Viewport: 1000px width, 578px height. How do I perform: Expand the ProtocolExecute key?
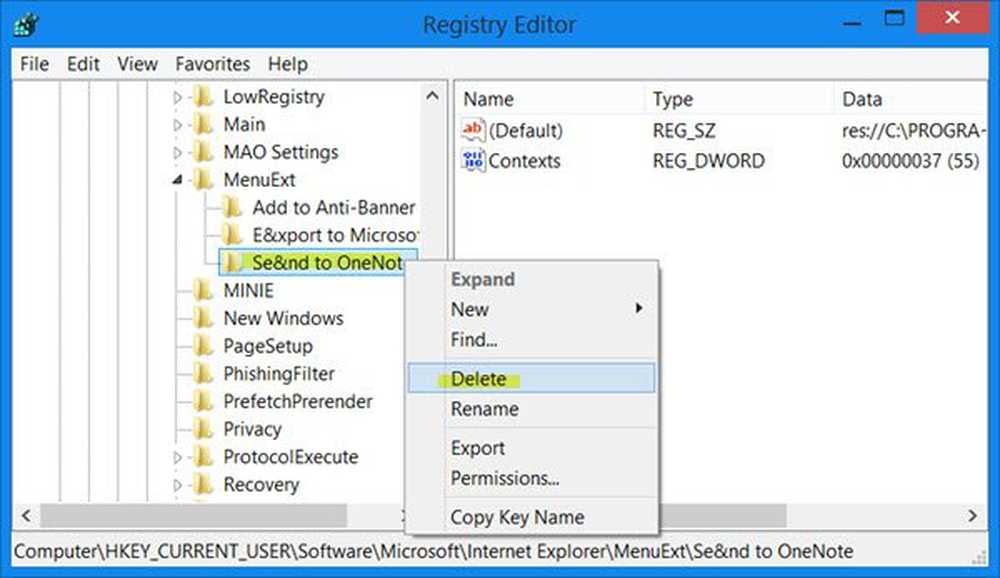click(x=178, y=457)
